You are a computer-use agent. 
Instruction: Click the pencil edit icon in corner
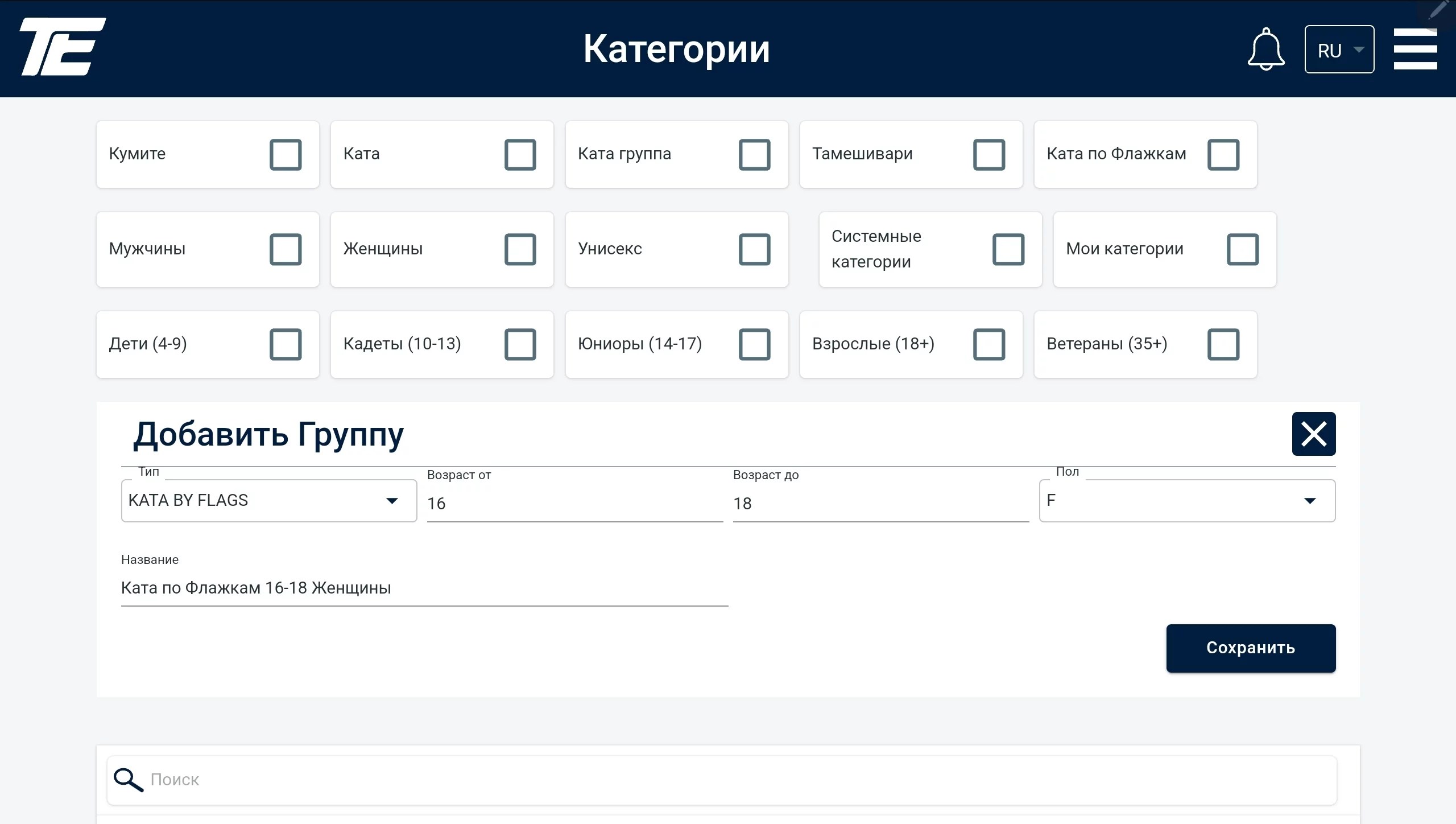1438,10
